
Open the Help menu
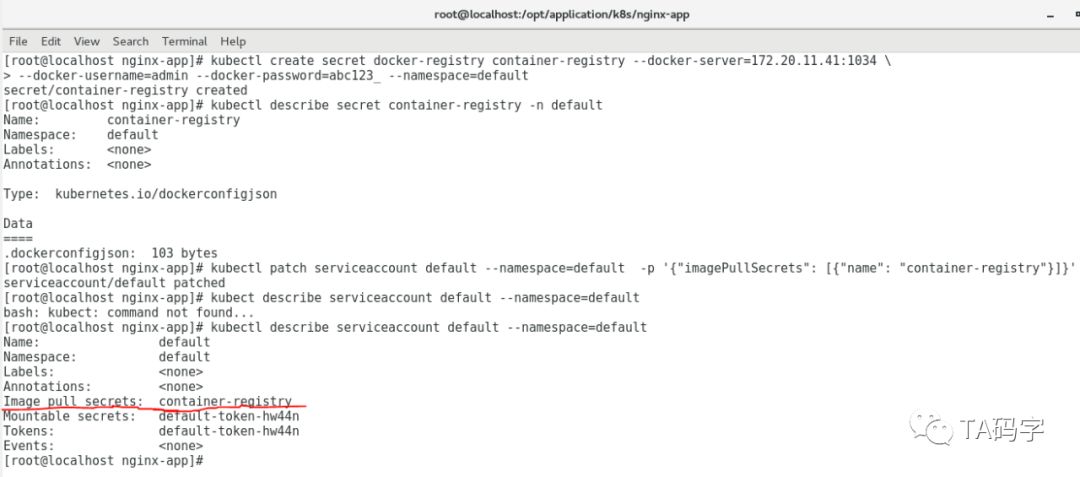pos(233,41)
